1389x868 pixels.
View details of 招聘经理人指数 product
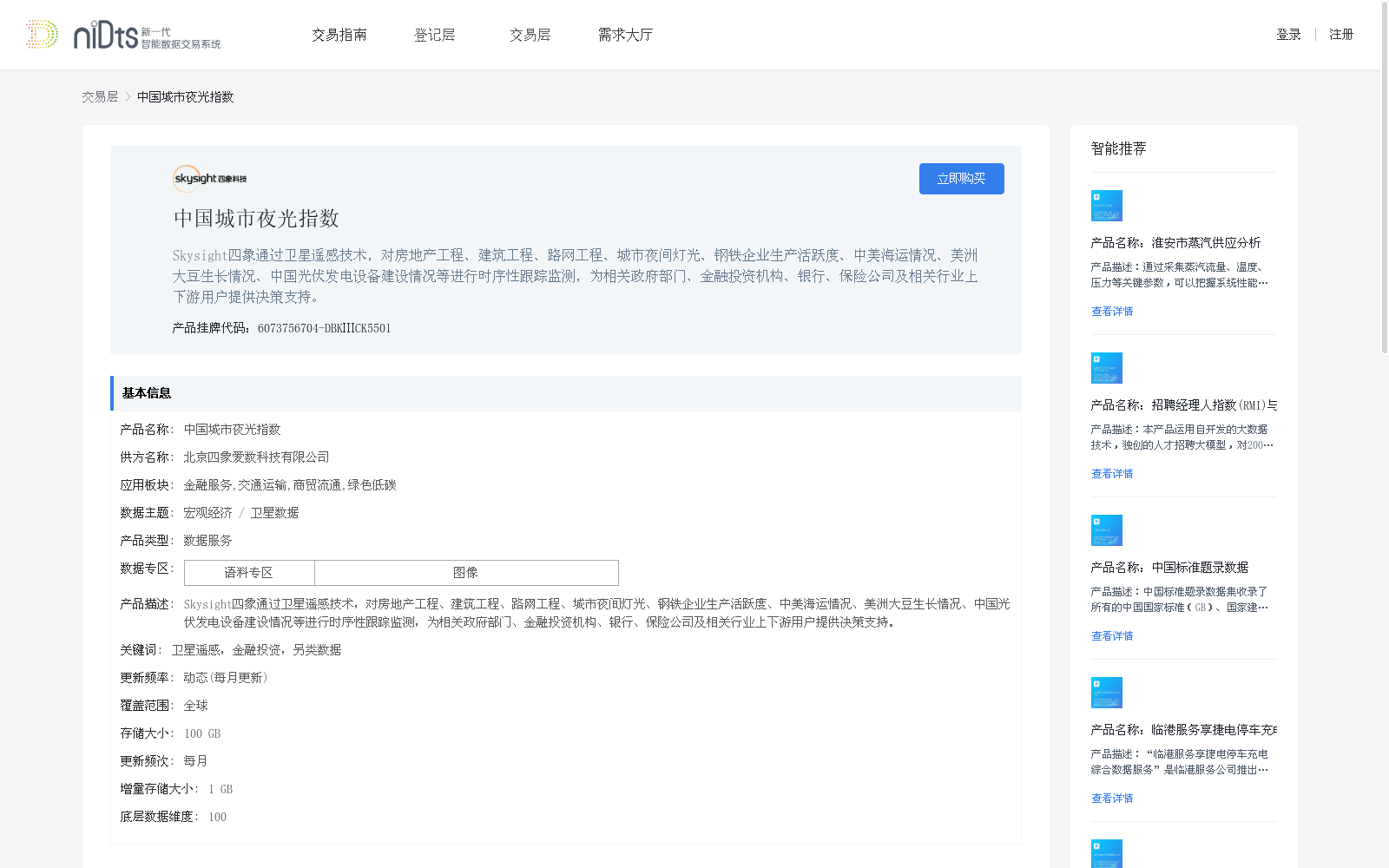1112,474
